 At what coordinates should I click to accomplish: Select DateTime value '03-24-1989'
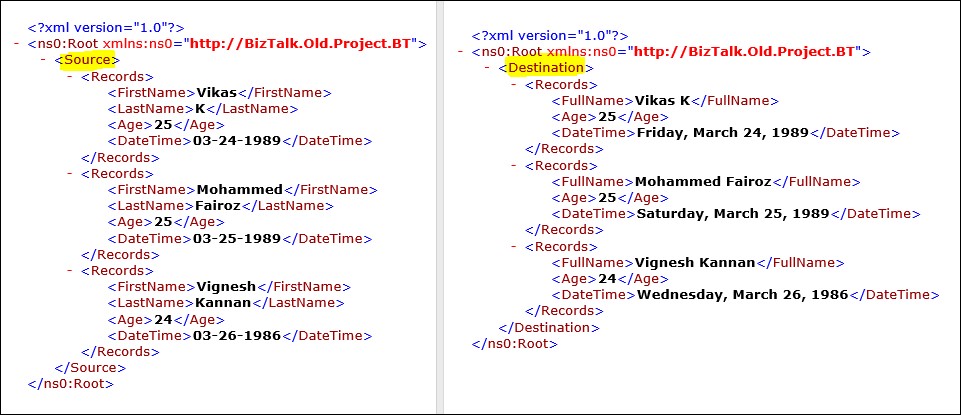point(237,141)
